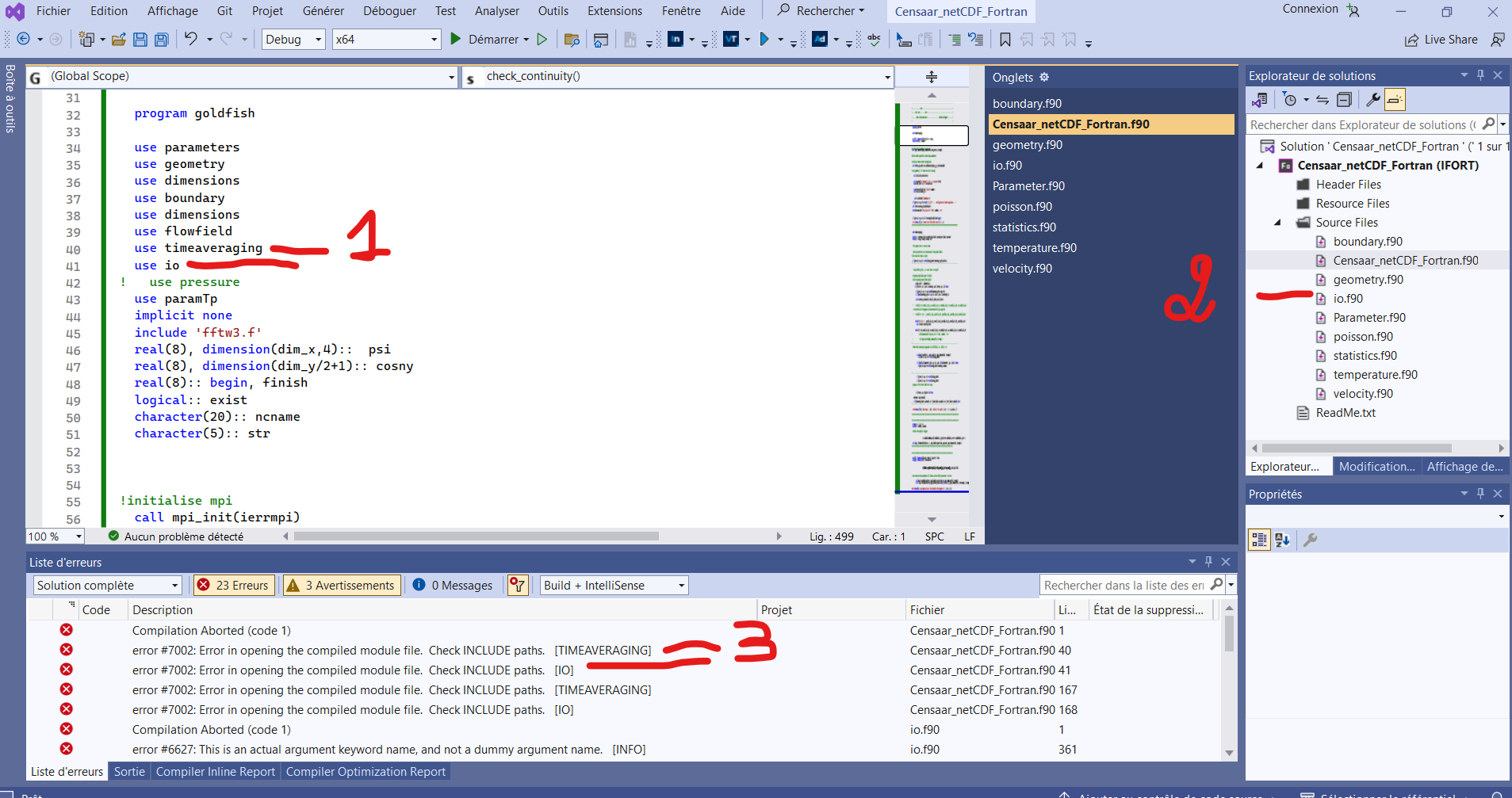Click the error list vertical scrollbar

1229,634
